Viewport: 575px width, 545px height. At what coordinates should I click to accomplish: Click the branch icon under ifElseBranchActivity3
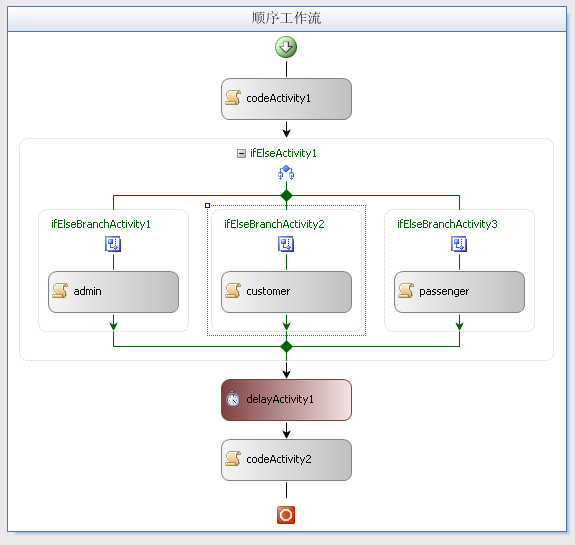[459, 244]
